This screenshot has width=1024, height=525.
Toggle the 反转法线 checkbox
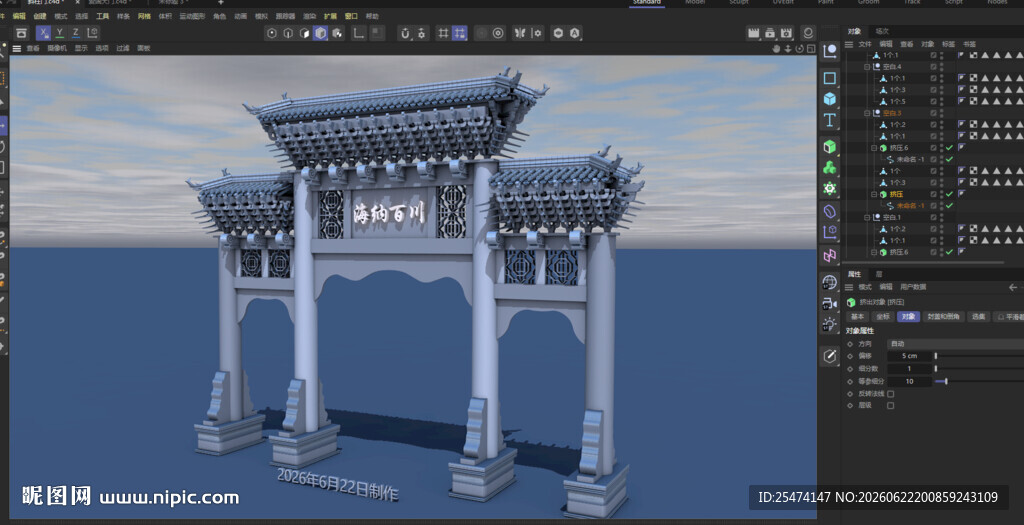point(890,394)
